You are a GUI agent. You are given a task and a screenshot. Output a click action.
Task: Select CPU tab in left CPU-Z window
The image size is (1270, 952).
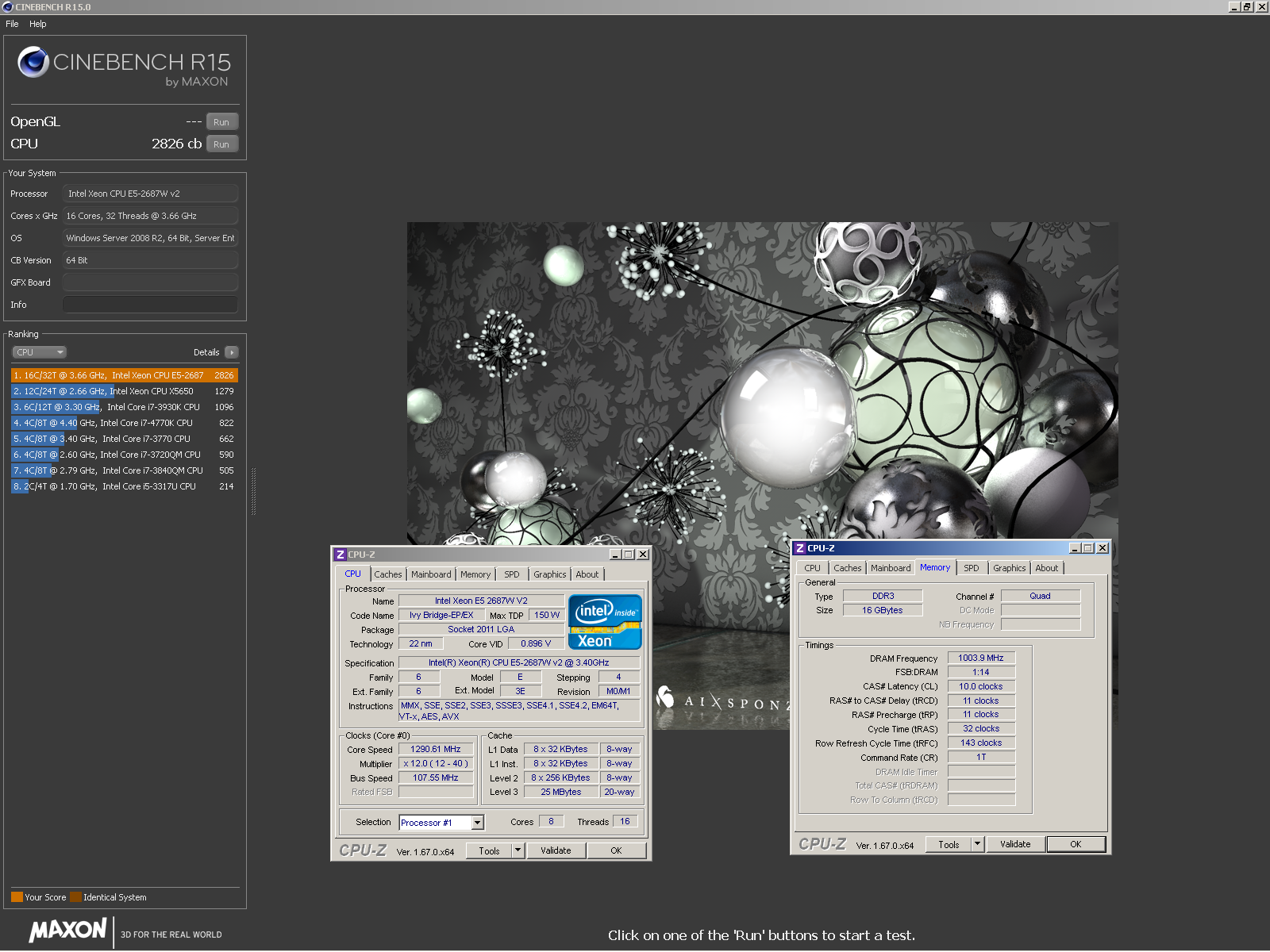352,574
